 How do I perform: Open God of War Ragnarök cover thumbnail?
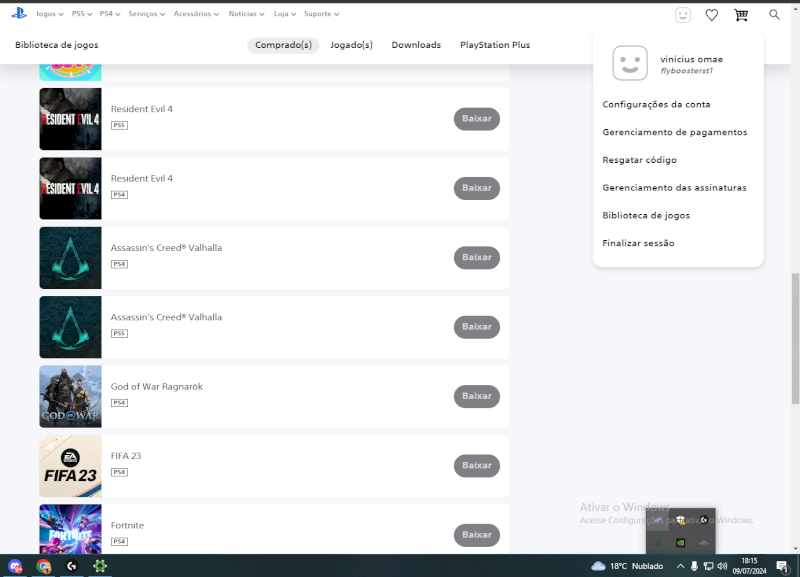70,396
